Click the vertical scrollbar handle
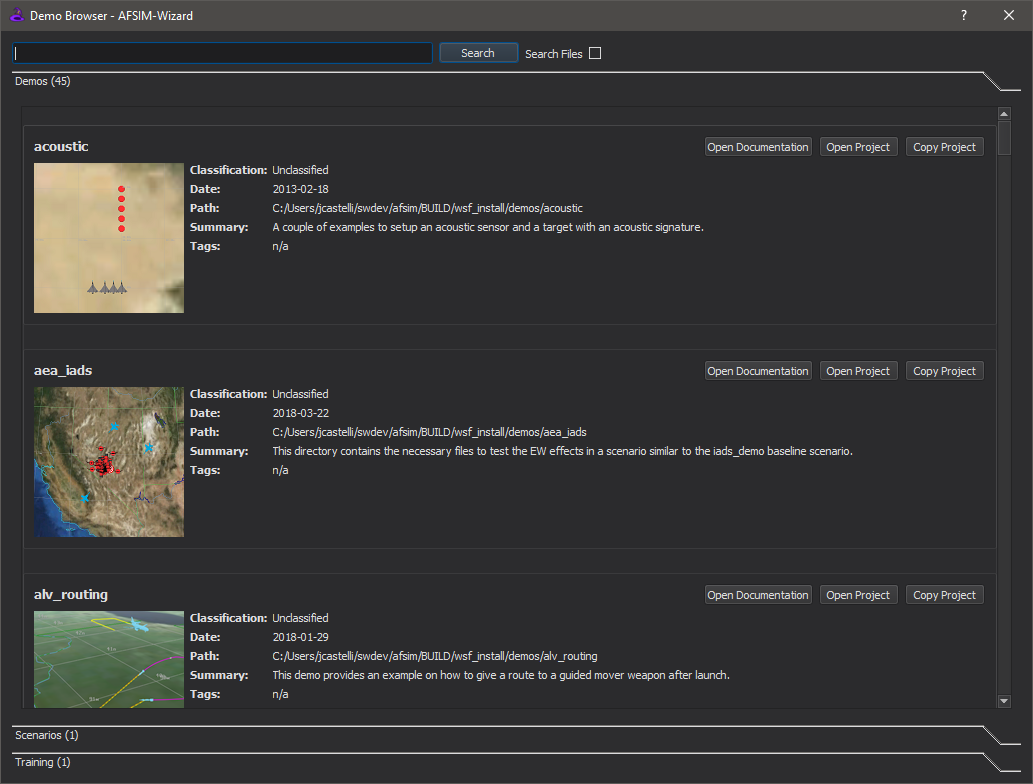 click(x=1004, y=138)
